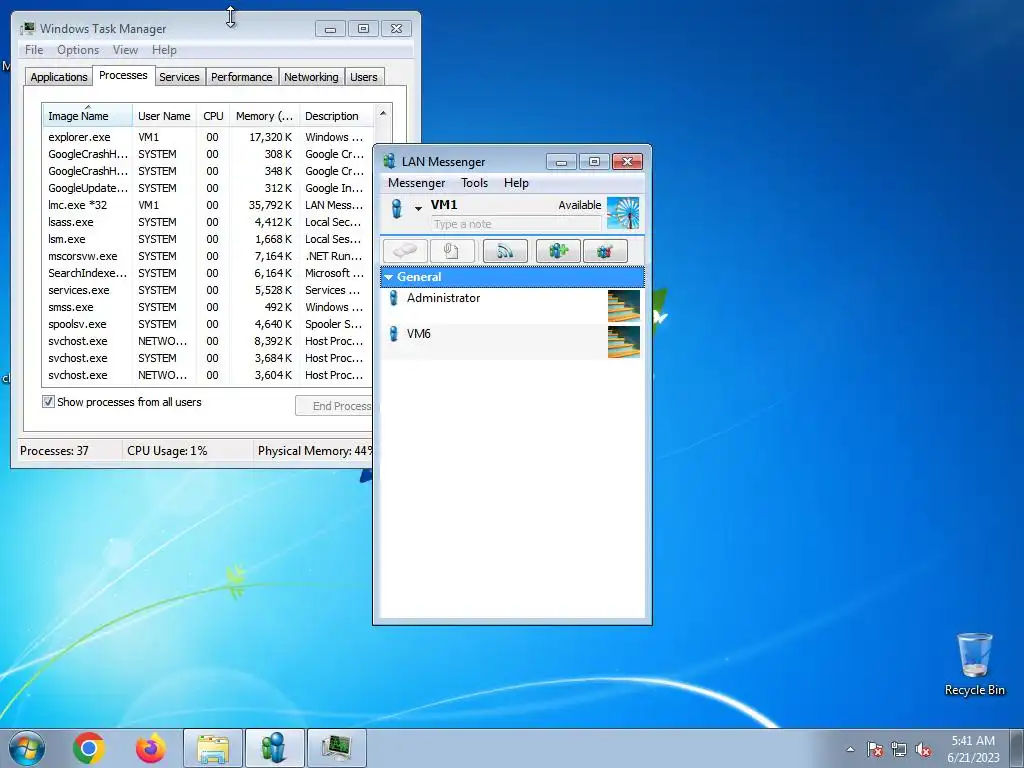Open the Help menu in Task Manager
The image size is (1024, 768).
click(164, 50)
